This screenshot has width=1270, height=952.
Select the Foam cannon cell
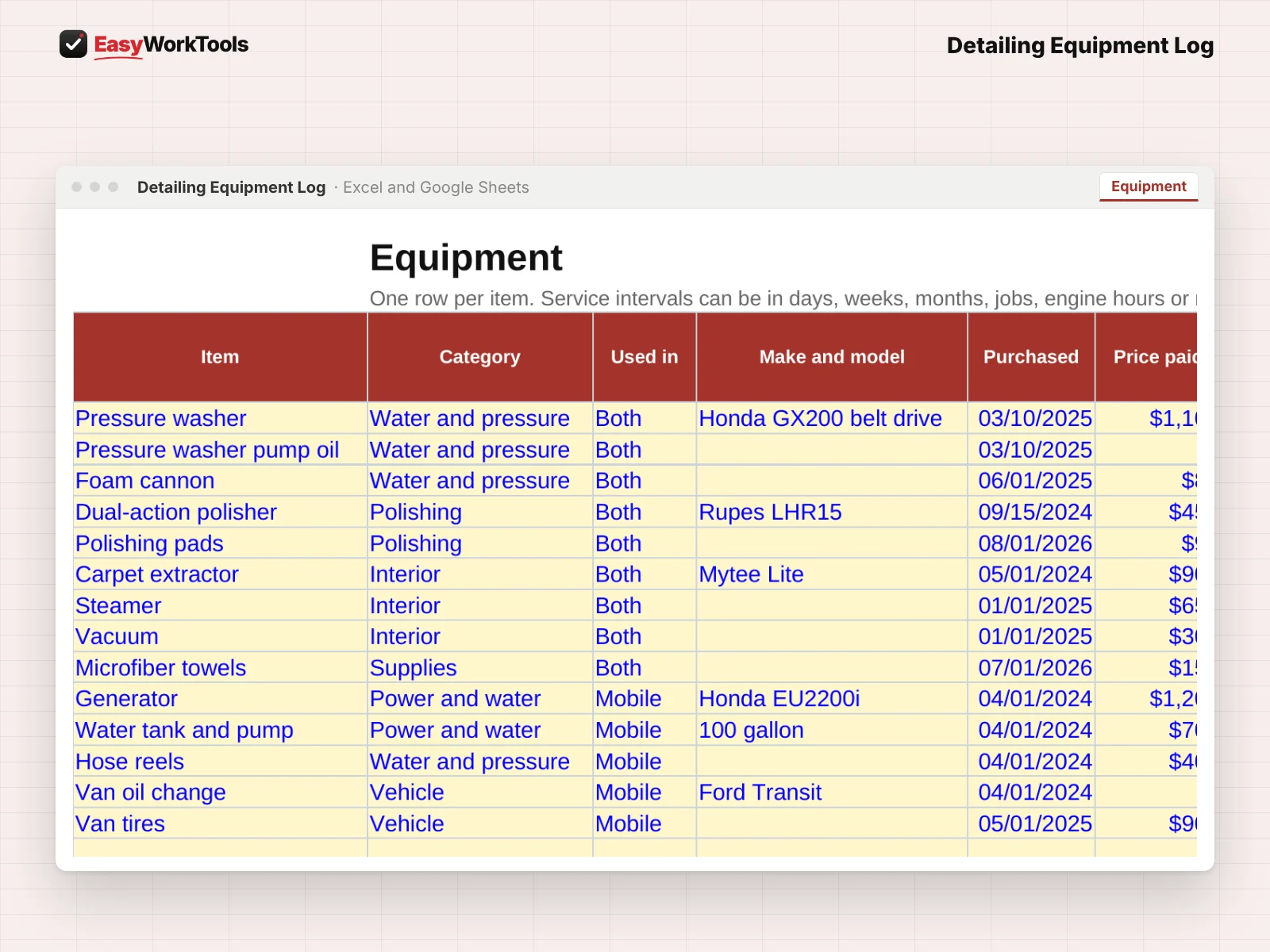(x=220, y=481)
